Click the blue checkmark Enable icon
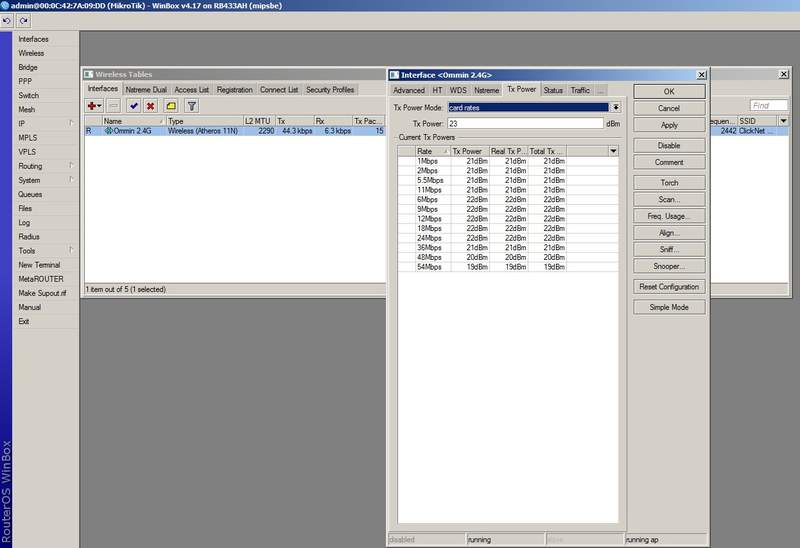 point(133,105)
